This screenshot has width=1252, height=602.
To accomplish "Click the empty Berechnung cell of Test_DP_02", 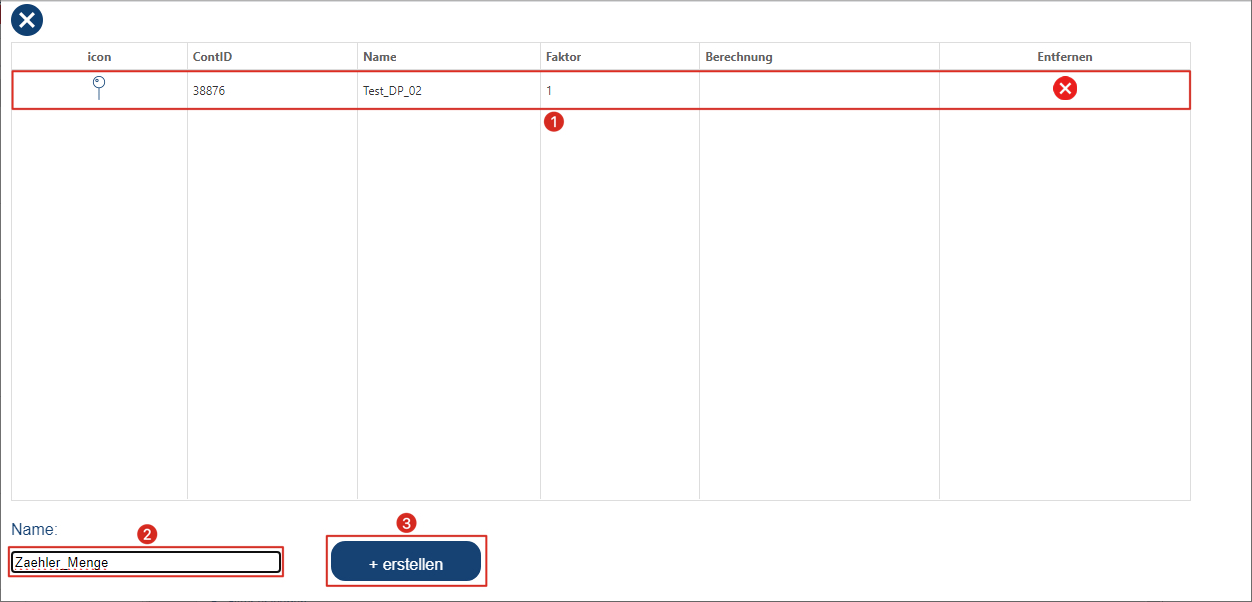I will pos(819,90).
